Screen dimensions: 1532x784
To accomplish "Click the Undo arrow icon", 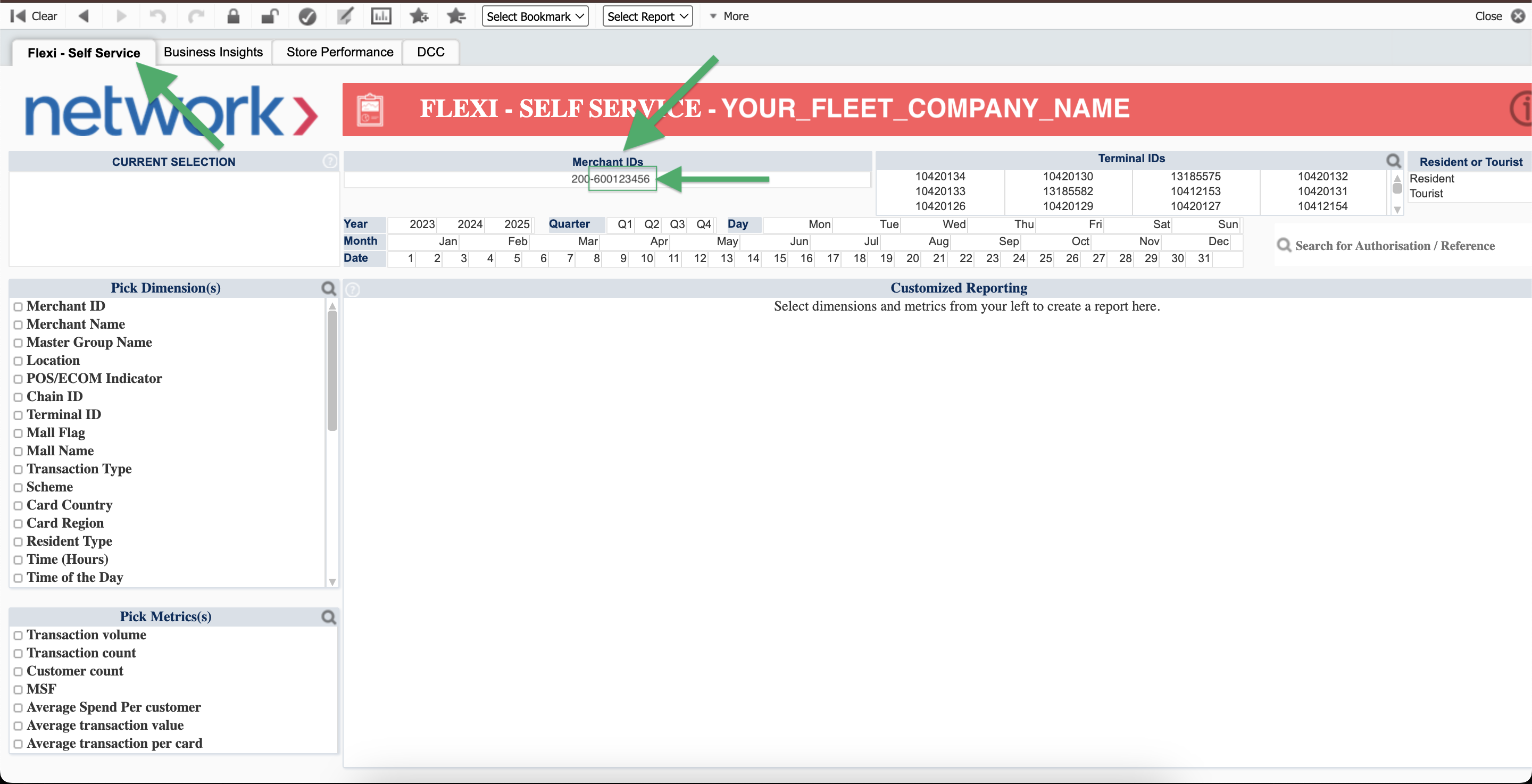I will 157,16.
